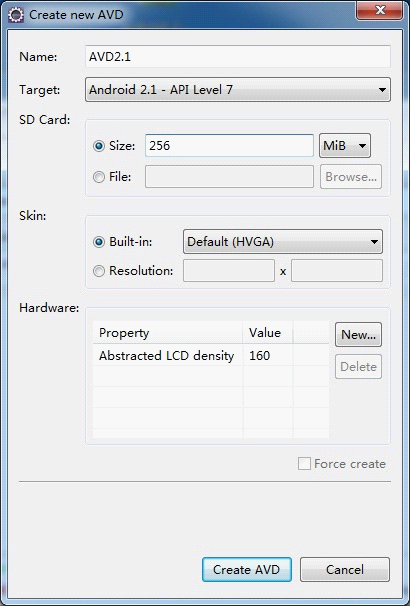Choose the Built-in skin radio option
This screenshot has height=607, width=411.
(99, 242)
